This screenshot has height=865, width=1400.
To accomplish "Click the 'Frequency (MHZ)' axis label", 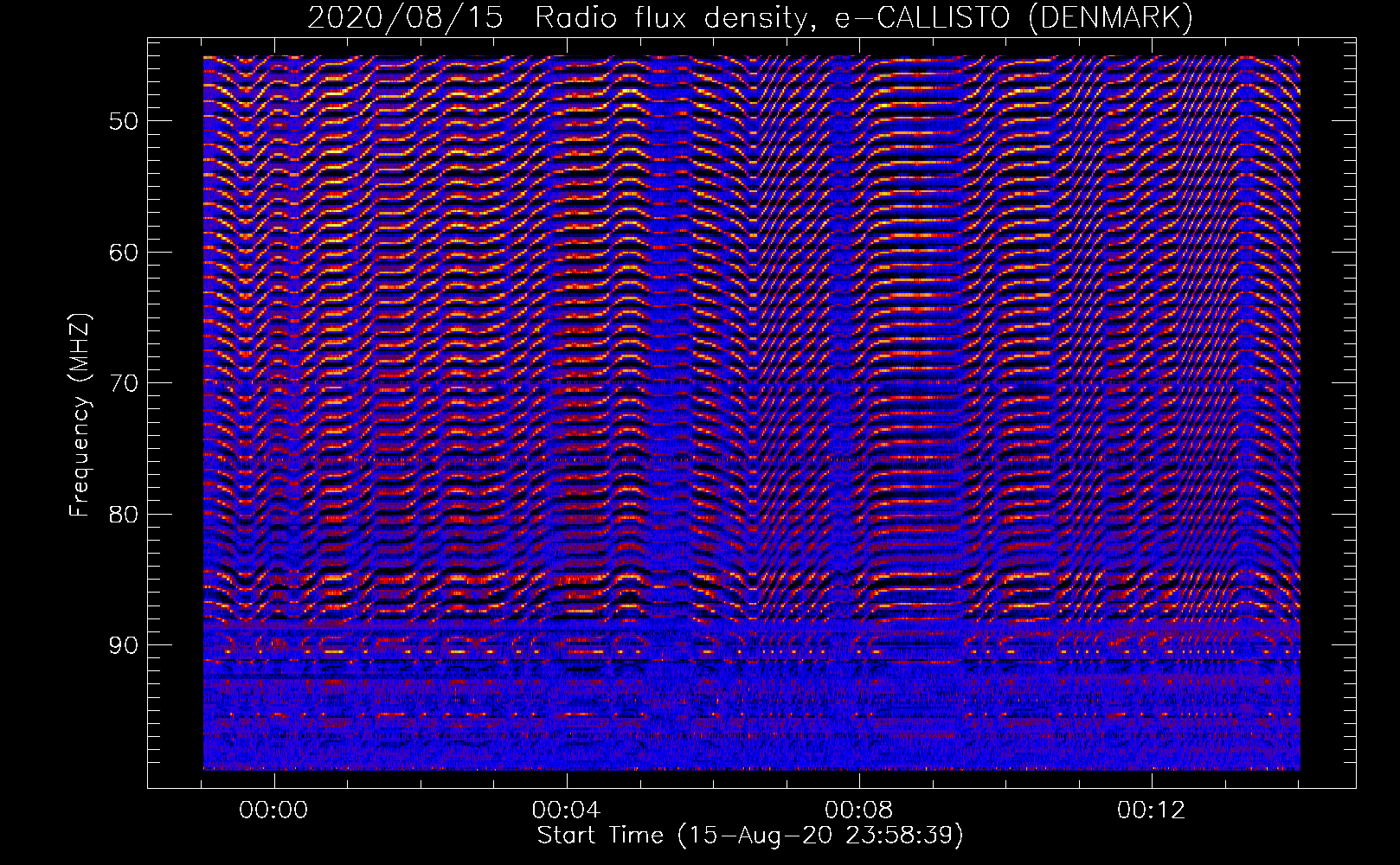I will [x=80, y=415].
